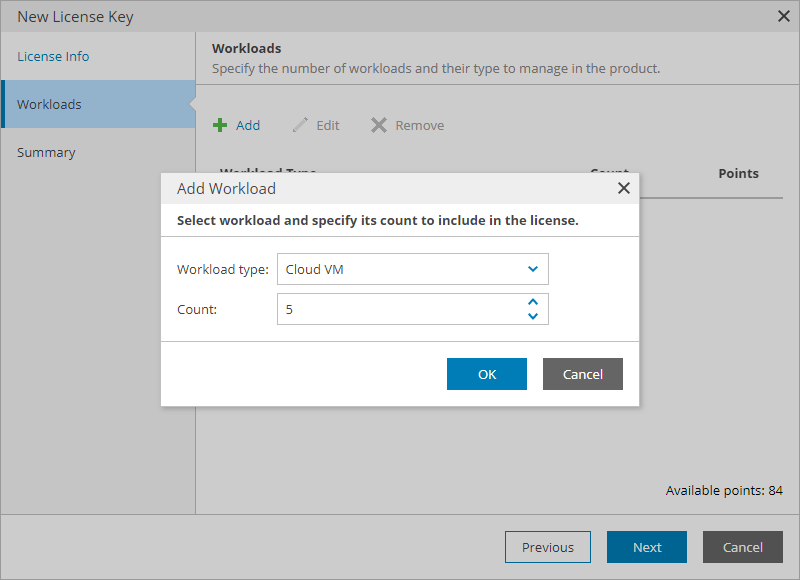The image size is (800, 580).
Task: Expand the Workload type chevron arrow
Action: pos(533,269)
